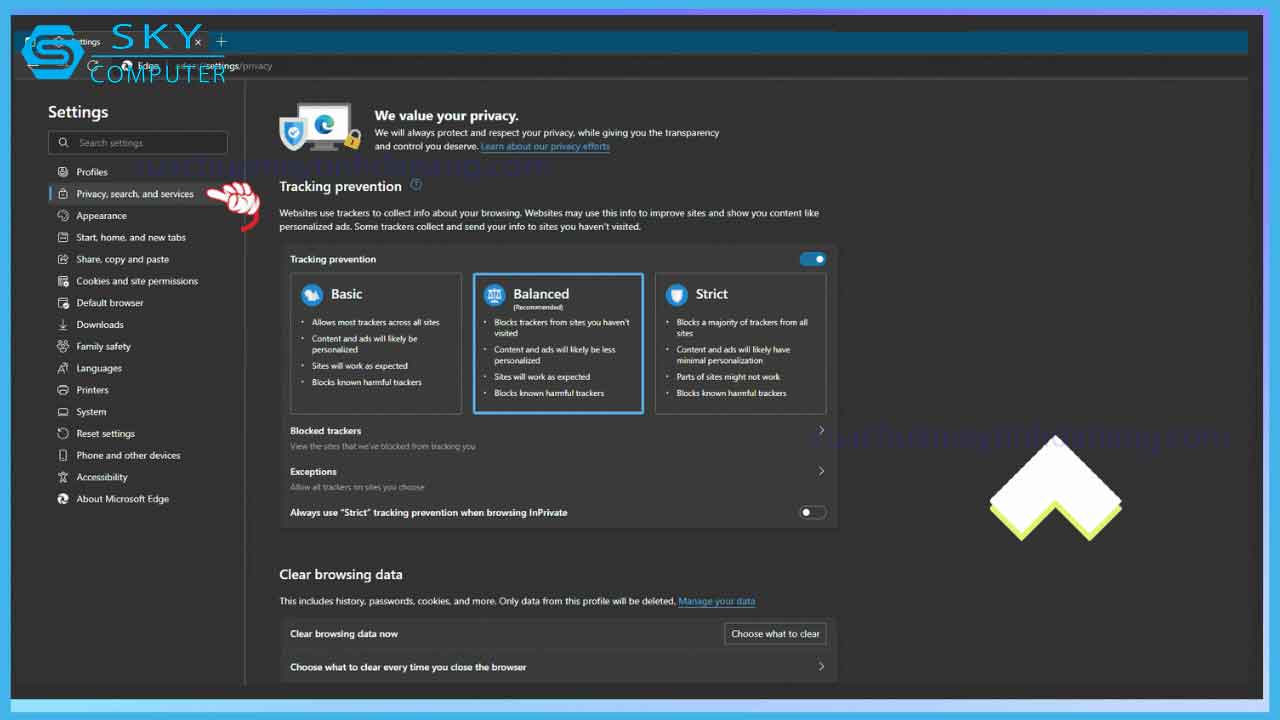
Task: Select the Basic tracking prevention card
Action: [376, 343]
